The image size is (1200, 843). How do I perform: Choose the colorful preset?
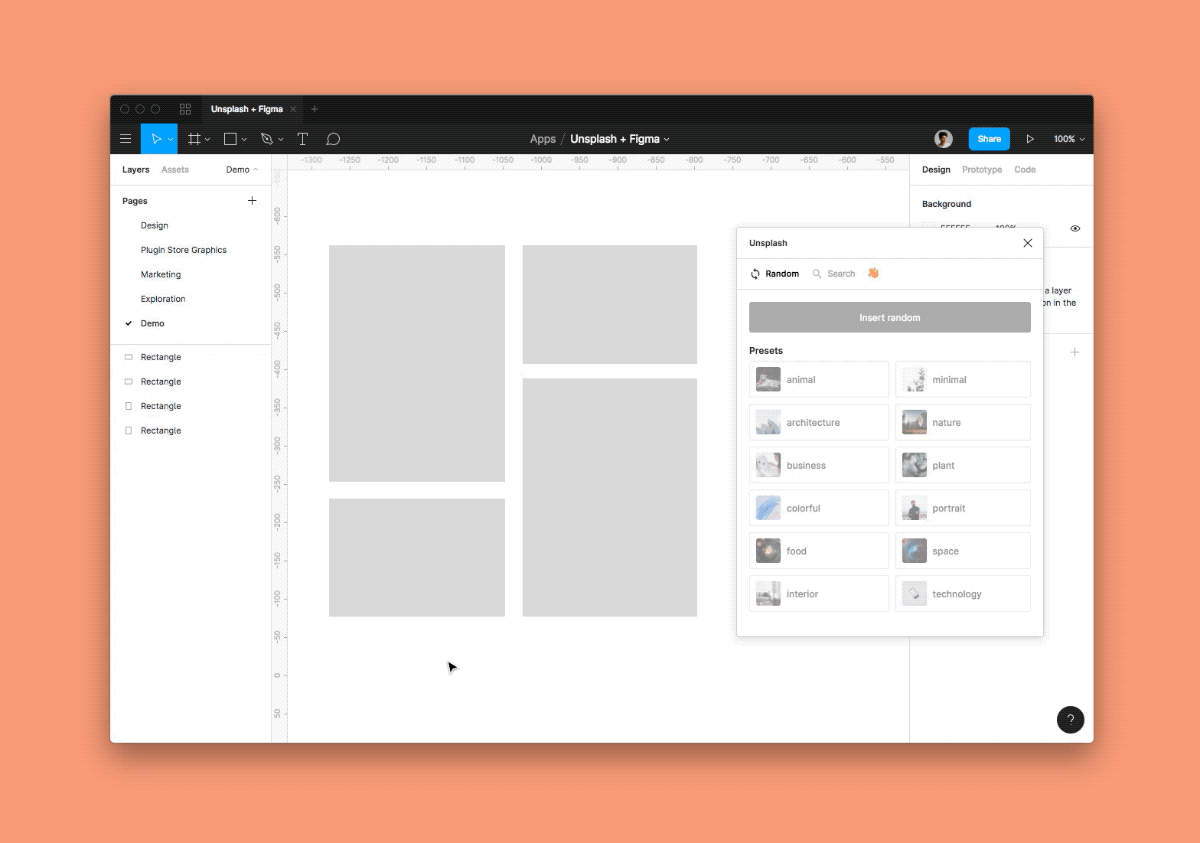[819, 508]
